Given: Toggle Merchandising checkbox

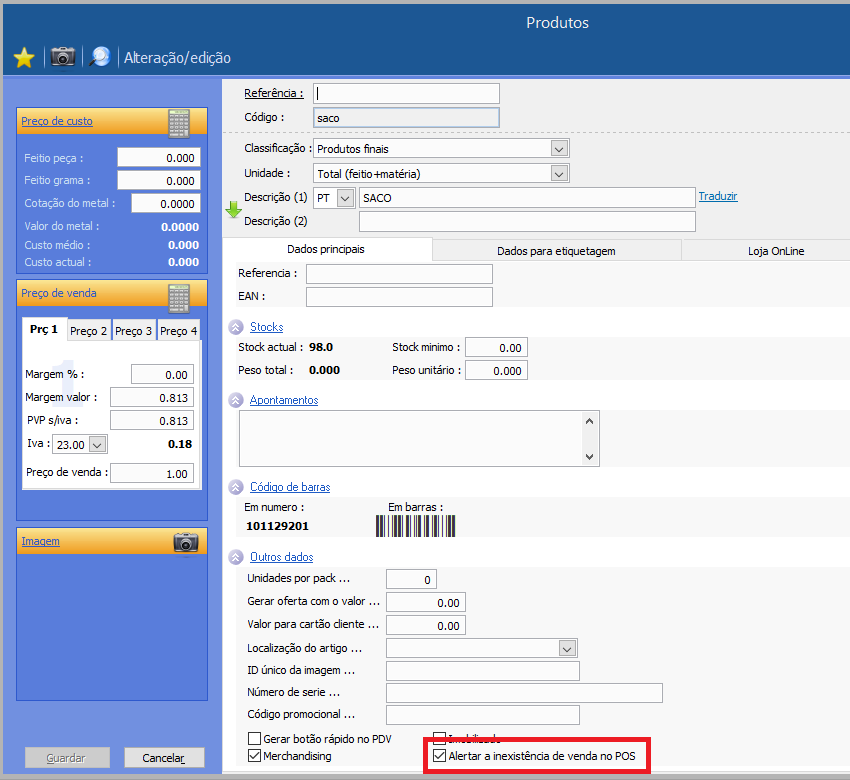Looking at the screenshot, I should click(255, 756).
